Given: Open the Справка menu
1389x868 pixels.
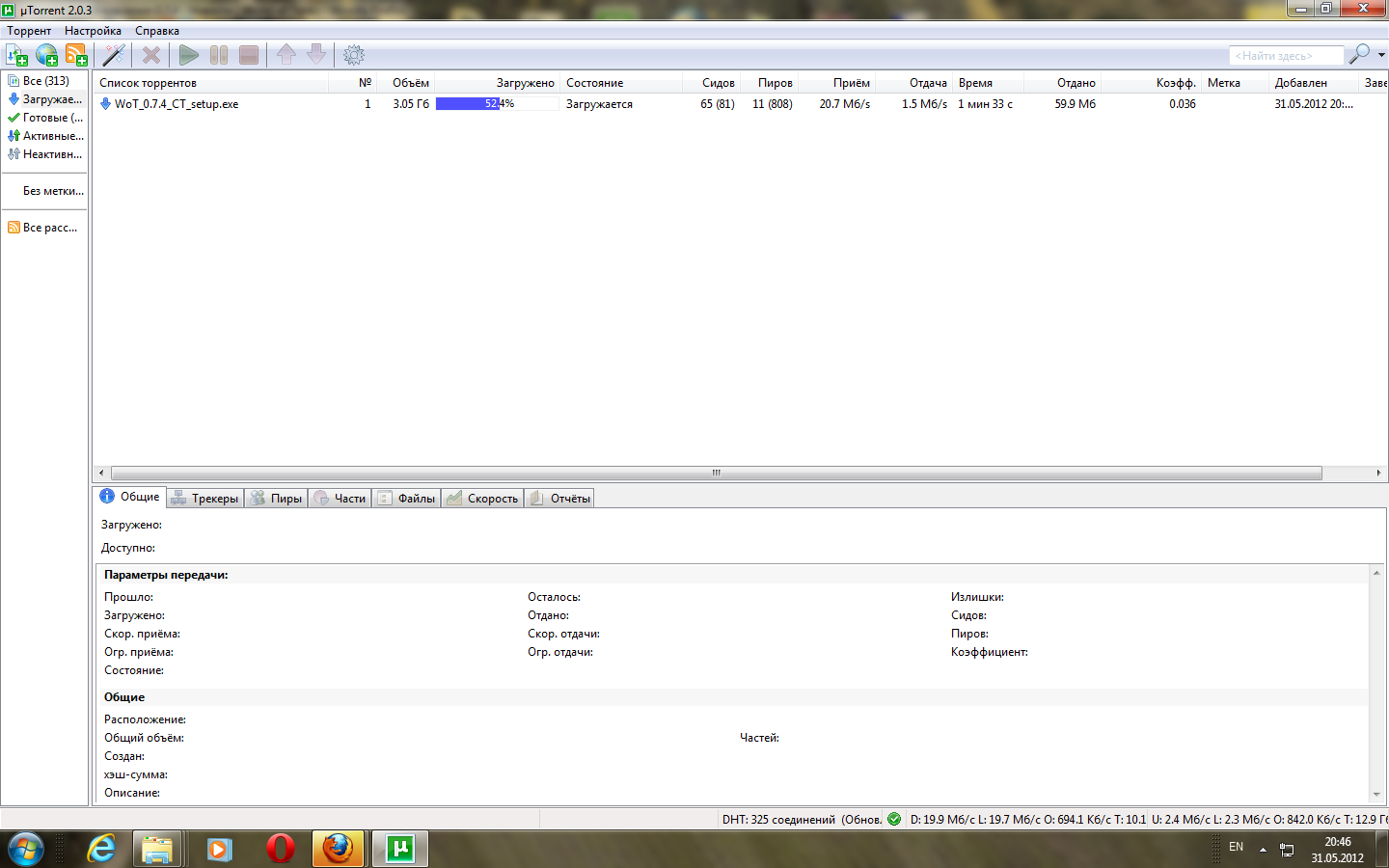Looking at the screenshot, I should 157,31.
